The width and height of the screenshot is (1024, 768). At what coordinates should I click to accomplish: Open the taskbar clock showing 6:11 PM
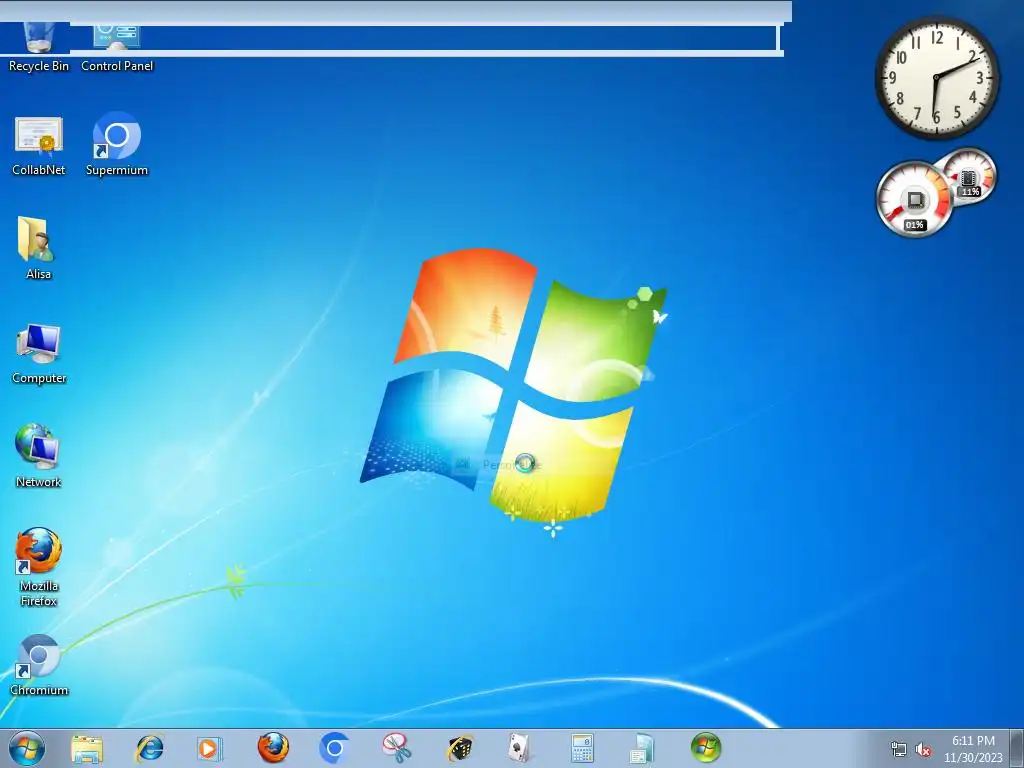973,748
